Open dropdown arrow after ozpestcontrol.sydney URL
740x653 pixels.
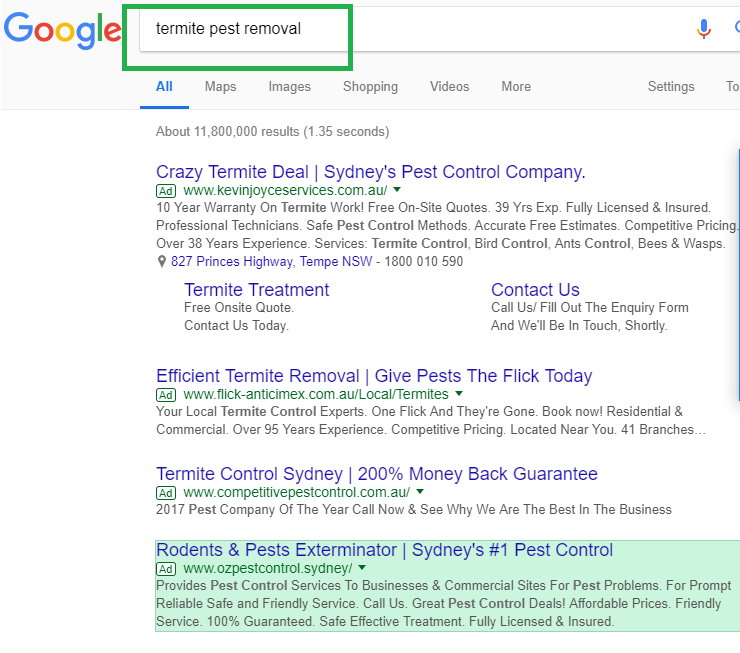click(362, 568)
